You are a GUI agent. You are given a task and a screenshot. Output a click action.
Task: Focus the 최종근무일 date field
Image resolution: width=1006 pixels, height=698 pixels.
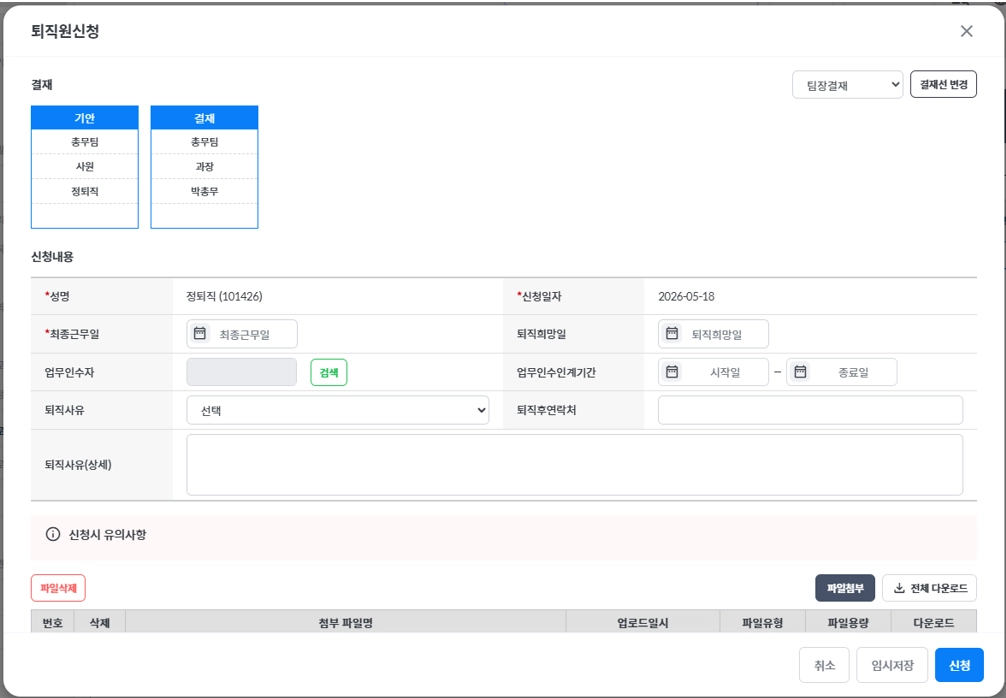[x=242, y=334]
